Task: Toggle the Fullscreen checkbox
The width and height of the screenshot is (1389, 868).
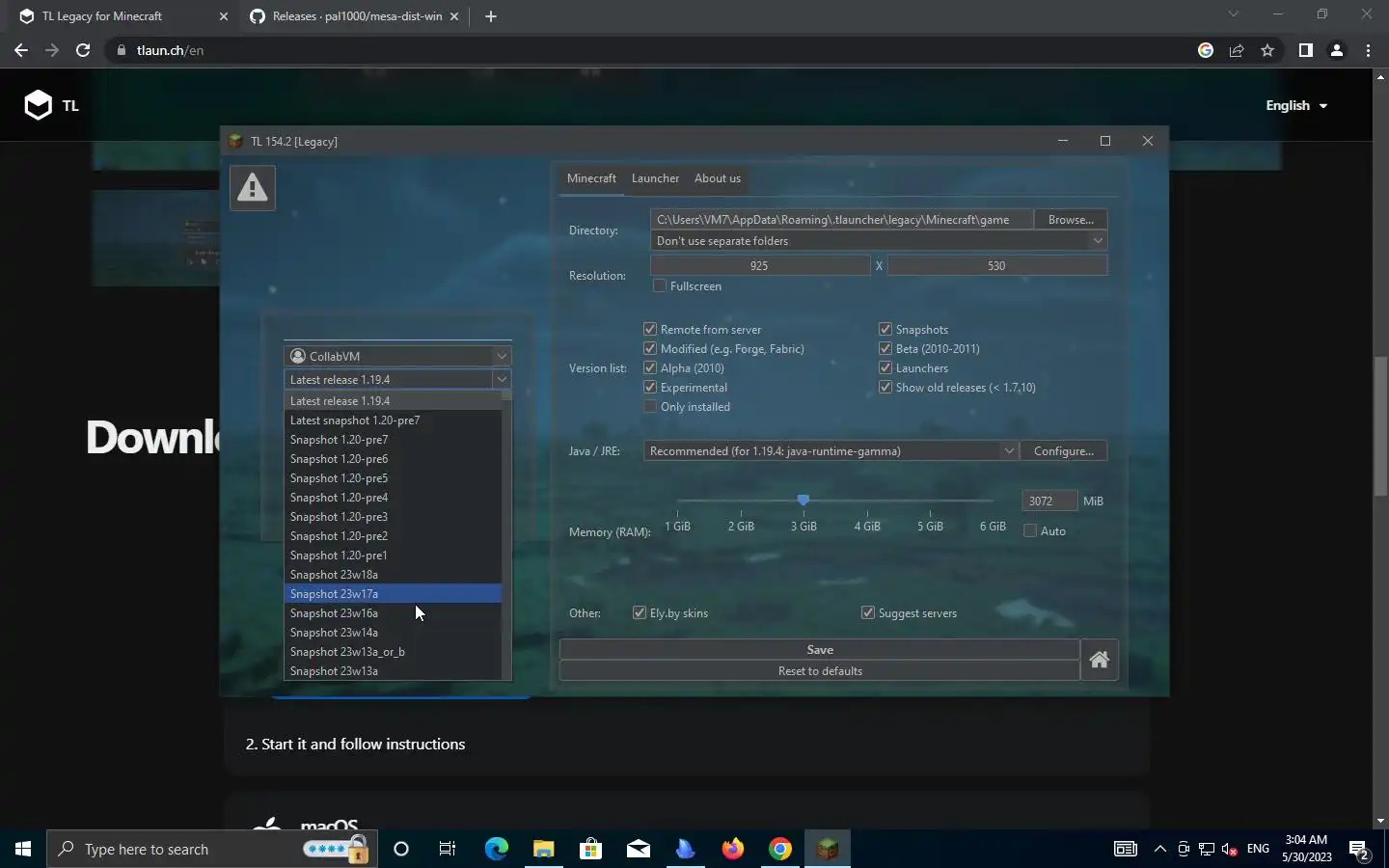Action: click(660, 285)
